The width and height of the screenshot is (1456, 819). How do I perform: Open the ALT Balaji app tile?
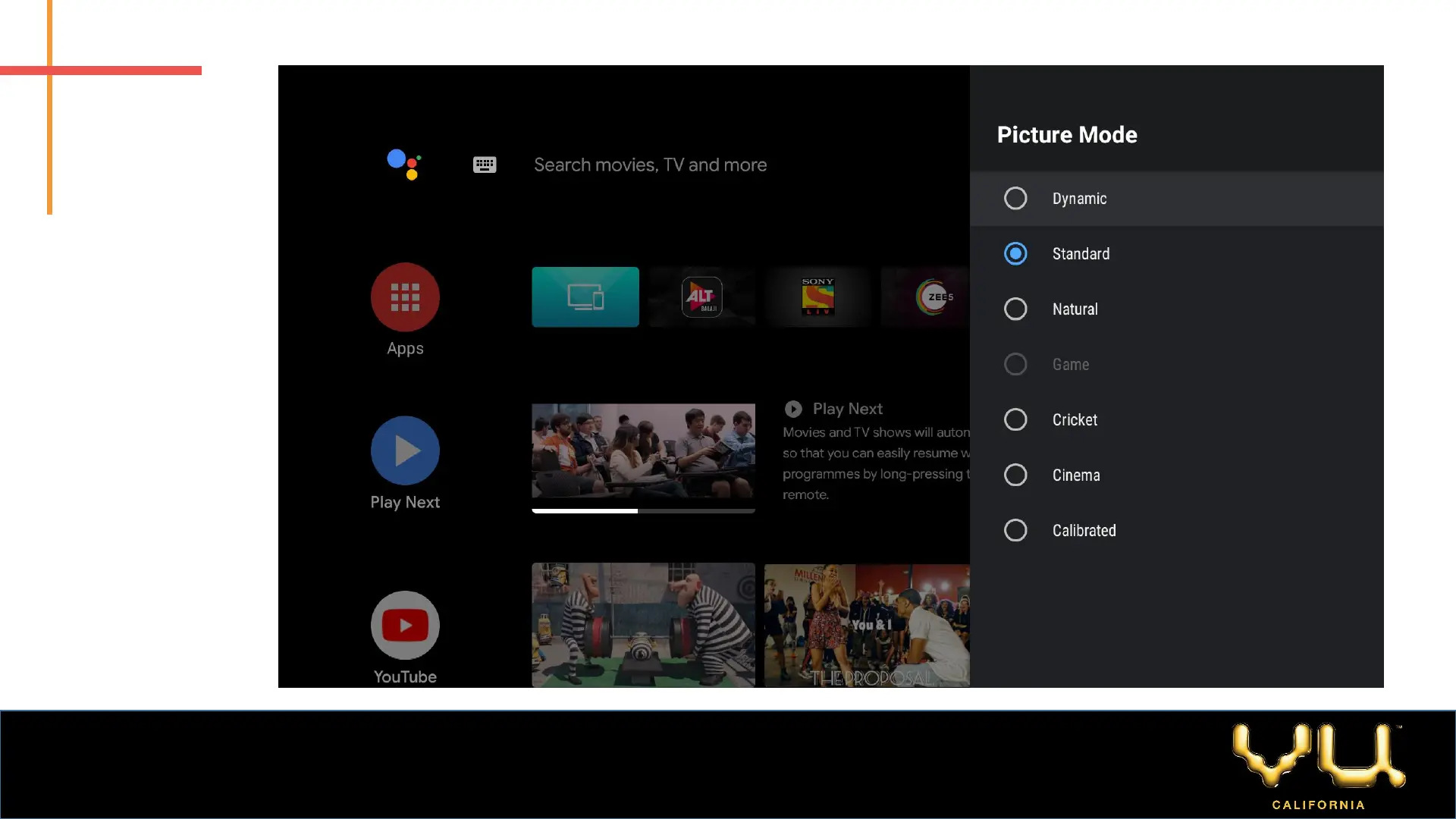[701, 297]
